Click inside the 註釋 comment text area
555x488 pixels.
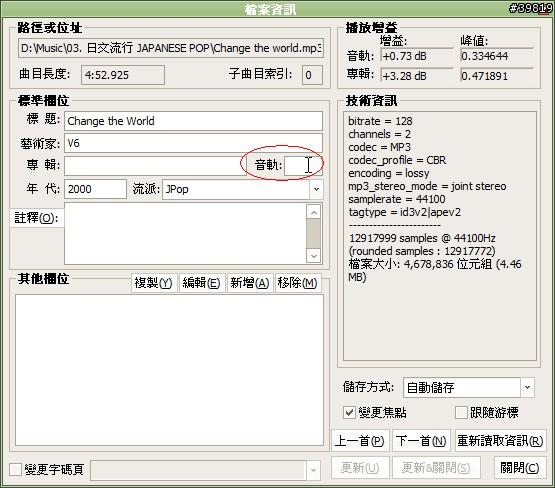click(185, 234)
